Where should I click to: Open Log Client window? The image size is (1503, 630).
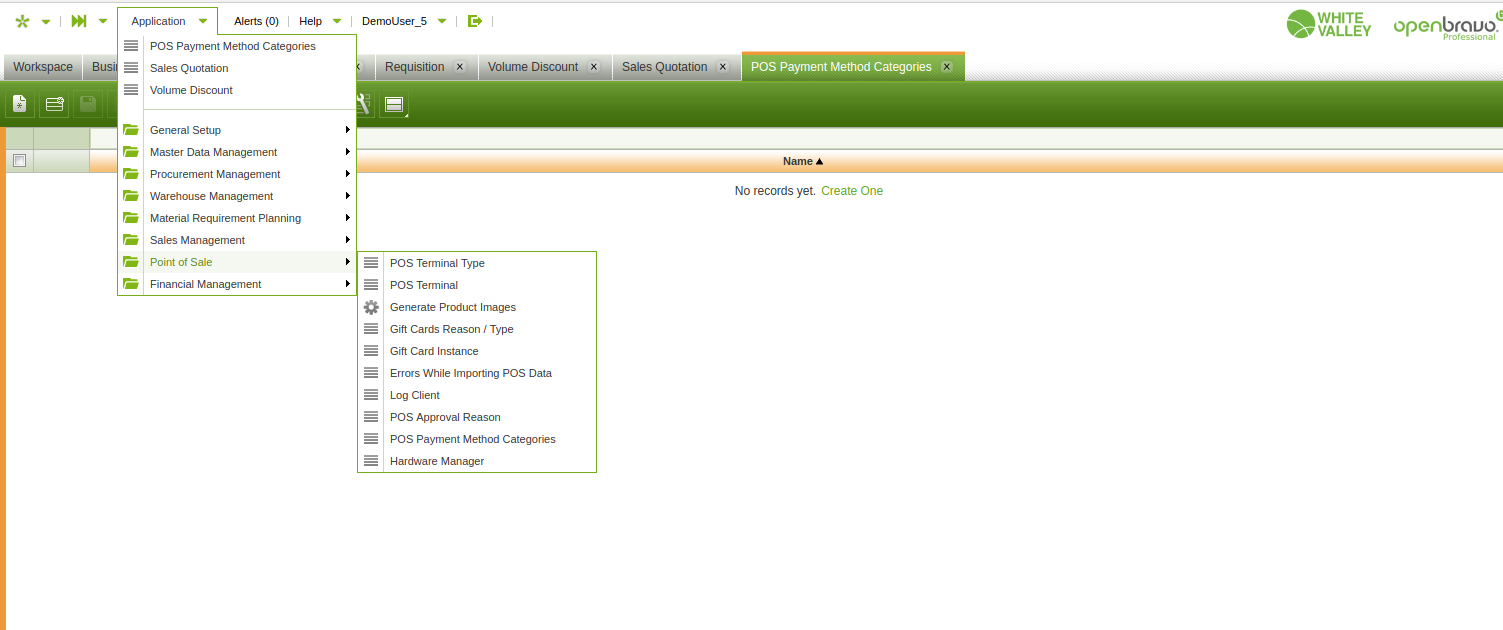(x=477, y=395)
